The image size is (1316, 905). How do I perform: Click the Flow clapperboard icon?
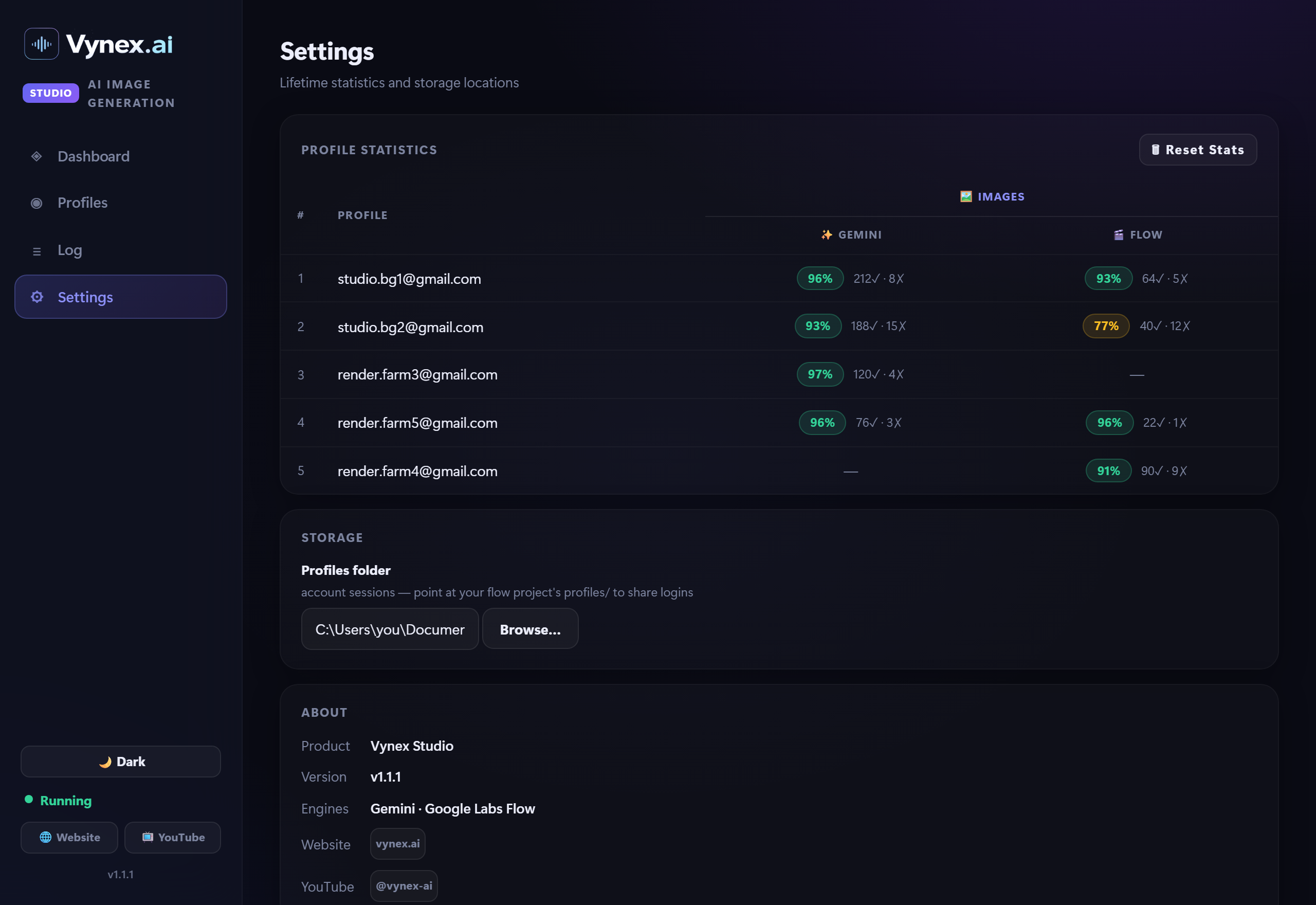tap(1119, 235)
